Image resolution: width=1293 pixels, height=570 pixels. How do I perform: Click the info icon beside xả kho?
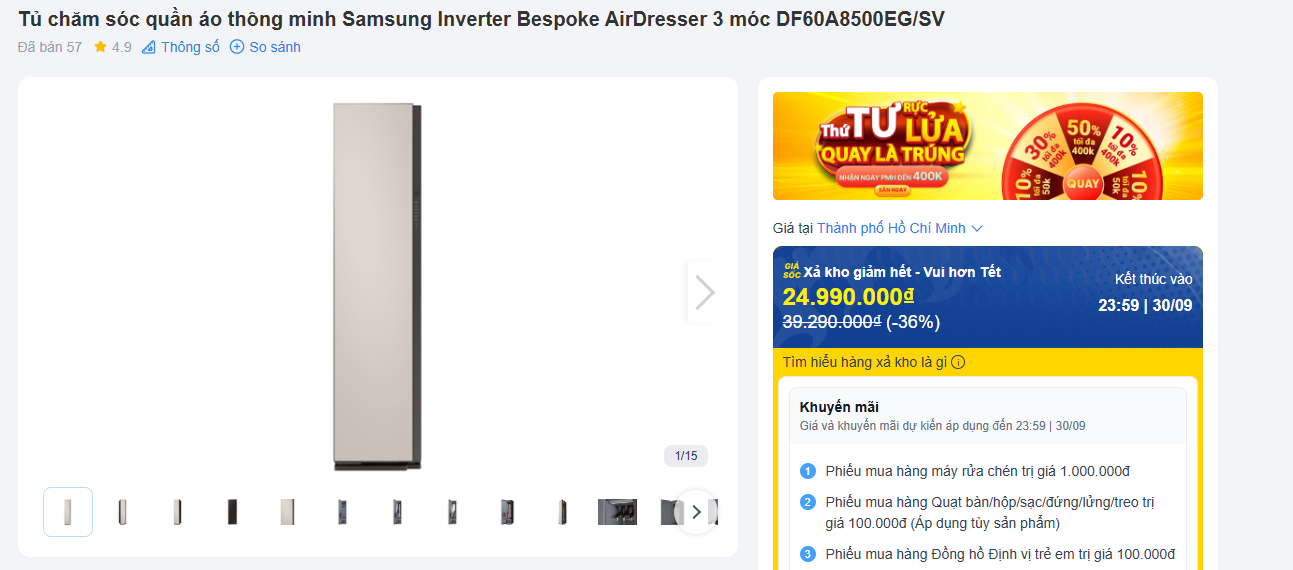(x=958, y=362)
